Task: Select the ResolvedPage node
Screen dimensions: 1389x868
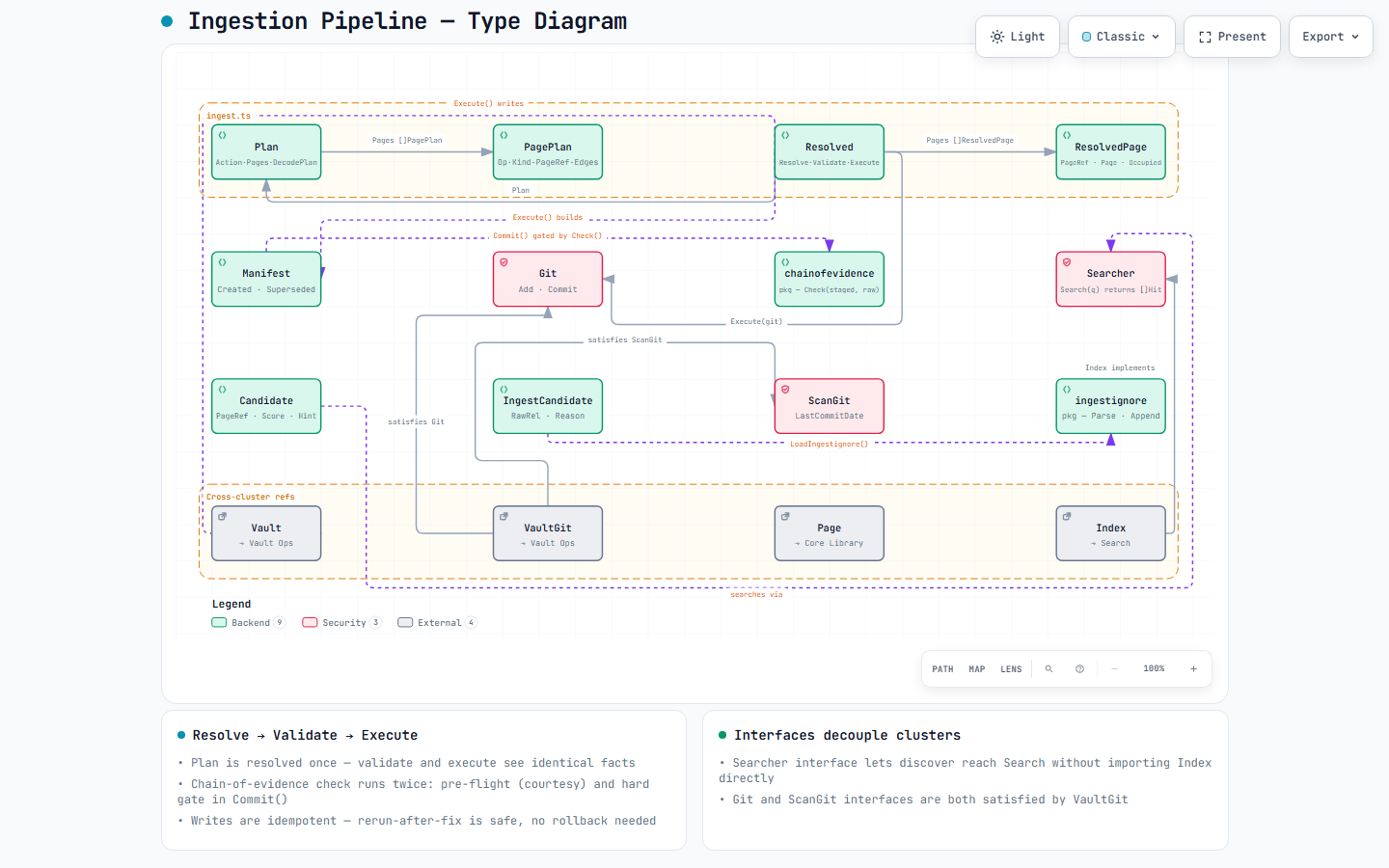Action: [x=1111, y=152]
